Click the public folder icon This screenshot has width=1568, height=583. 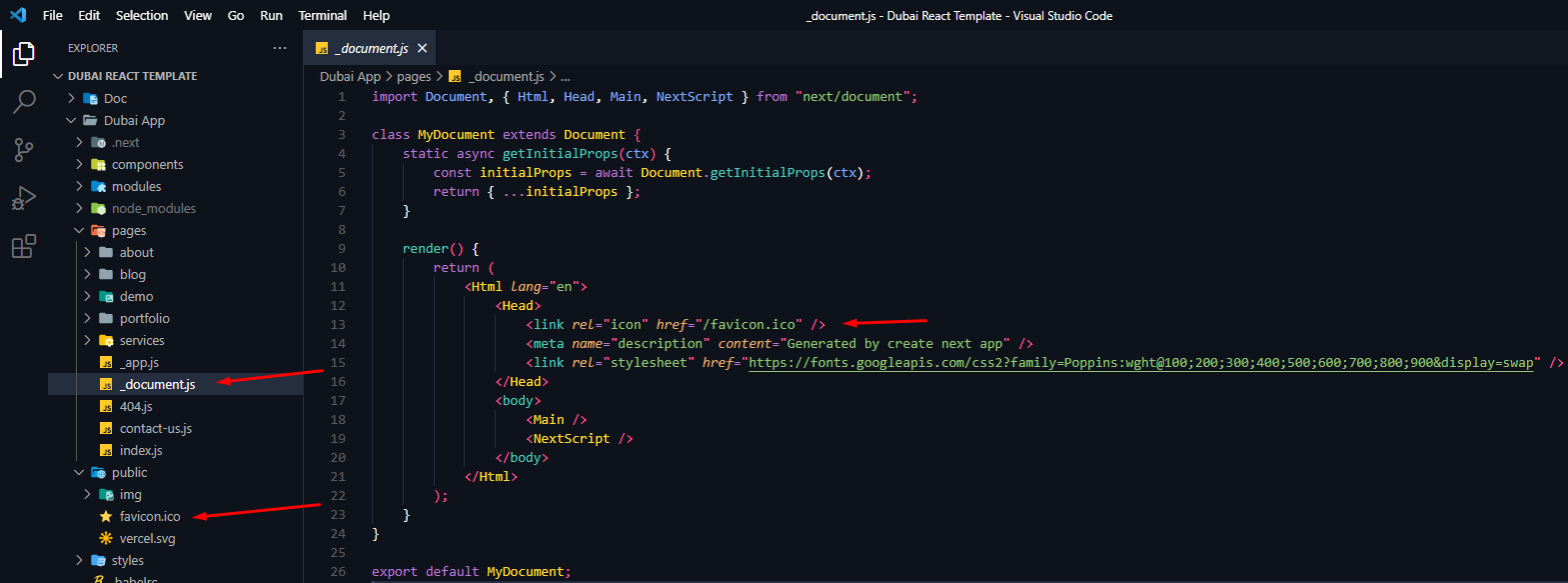tap(98, 473)
